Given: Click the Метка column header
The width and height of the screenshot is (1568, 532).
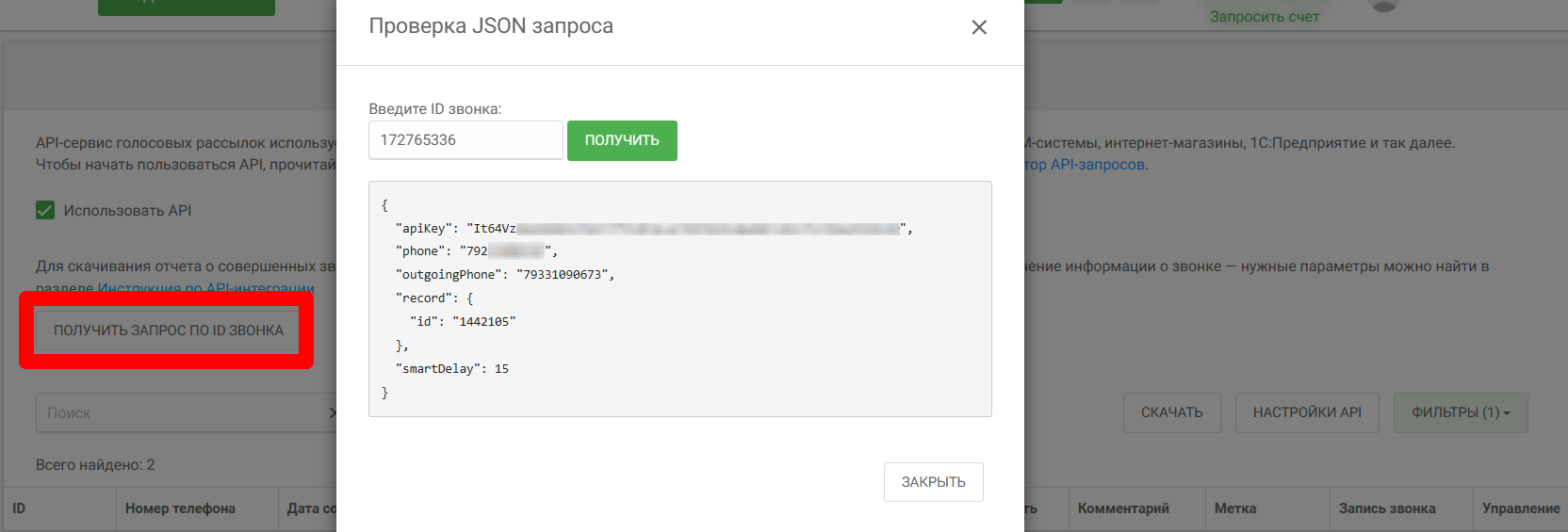Looking at the screenshot, I should [1234, 508].
